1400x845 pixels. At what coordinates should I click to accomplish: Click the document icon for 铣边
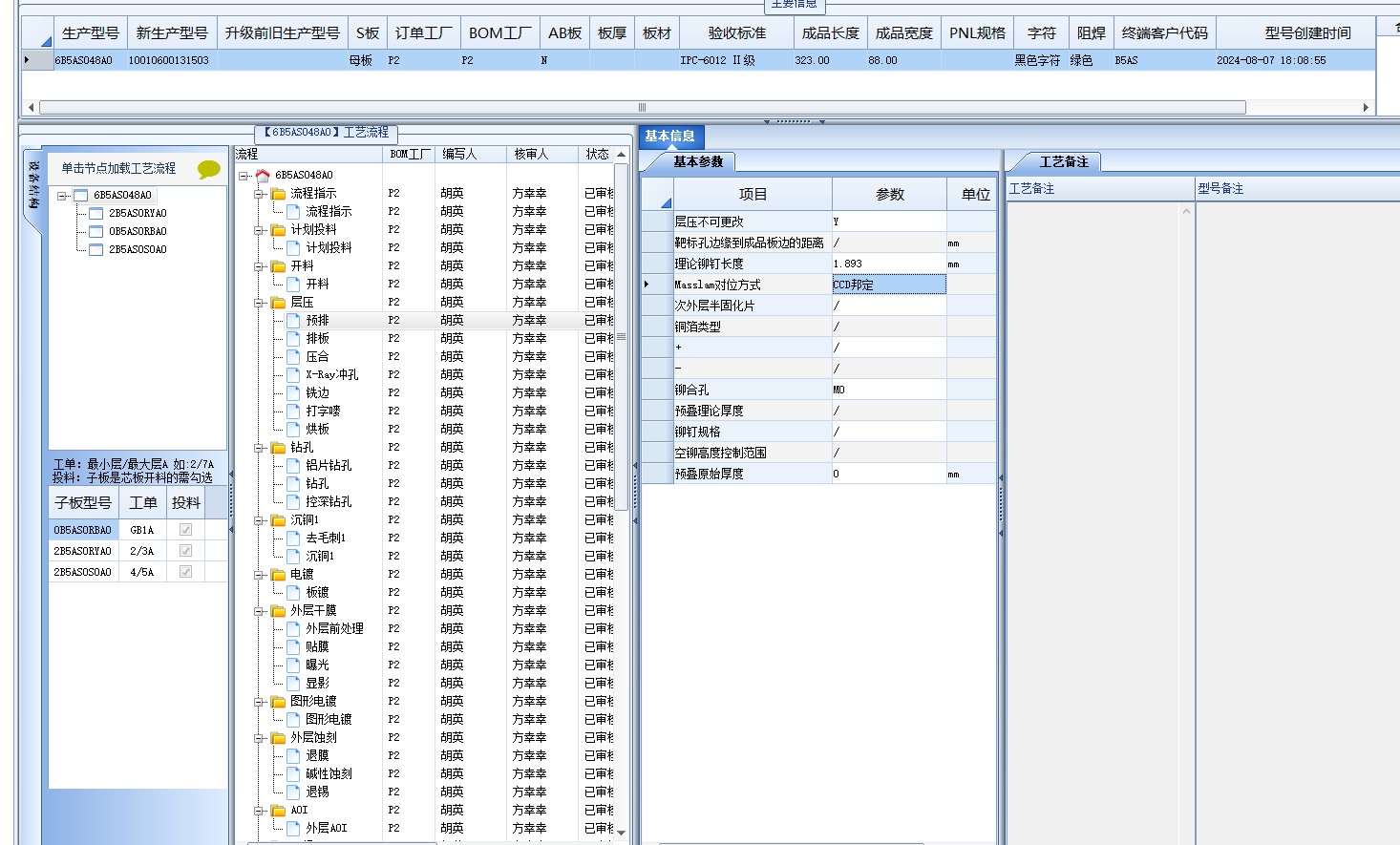tap(294, 392)
